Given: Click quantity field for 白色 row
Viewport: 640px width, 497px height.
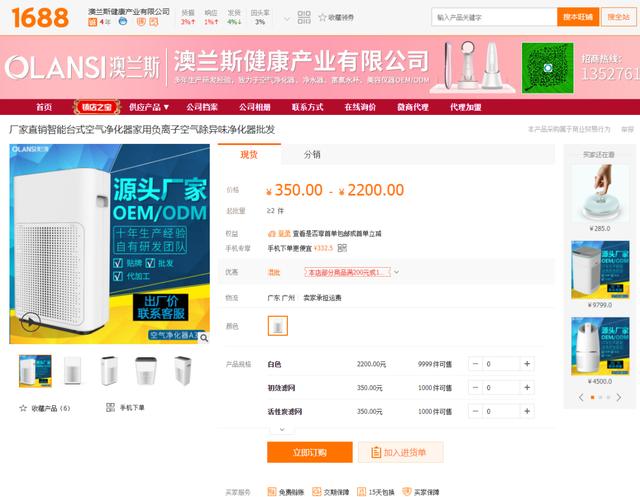Looking at the screenshot, I should (501, 364).
